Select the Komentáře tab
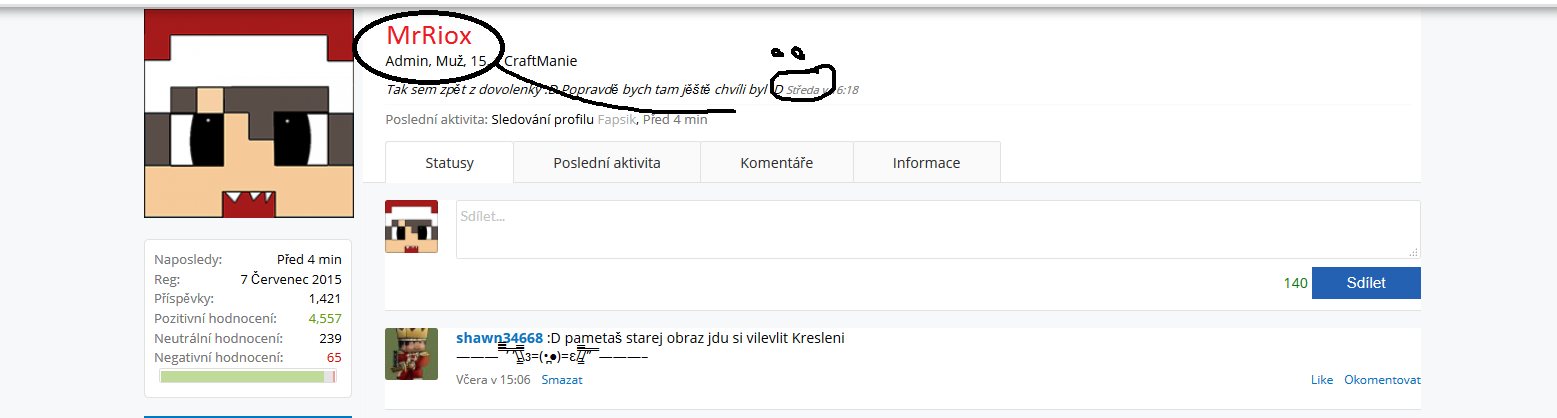 coord(776,163)
